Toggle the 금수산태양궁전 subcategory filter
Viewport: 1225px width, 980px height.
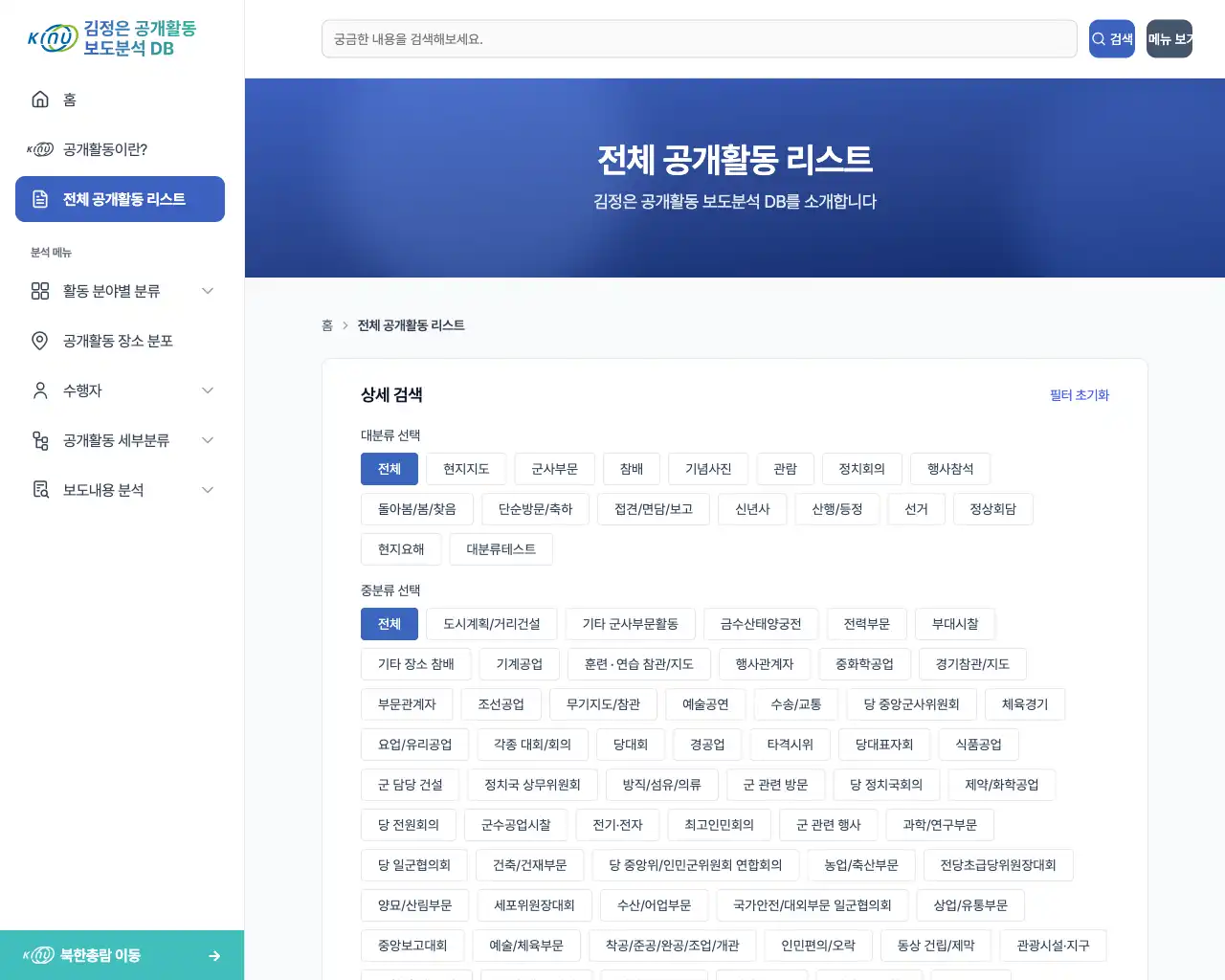761,624
